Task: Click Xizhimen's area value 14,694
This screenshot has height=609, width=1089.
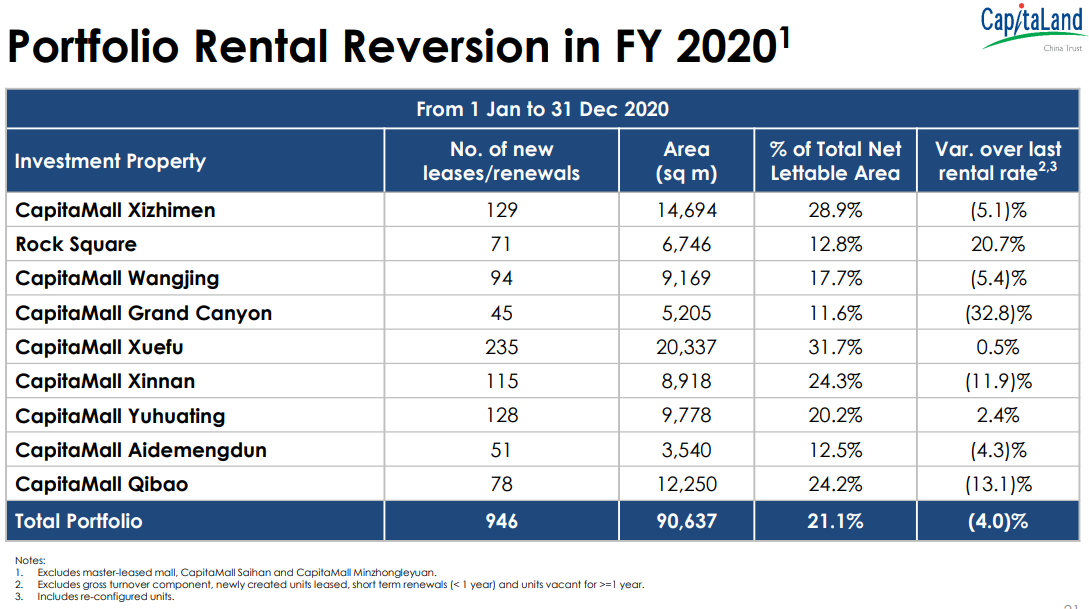Action: (686, 210)
